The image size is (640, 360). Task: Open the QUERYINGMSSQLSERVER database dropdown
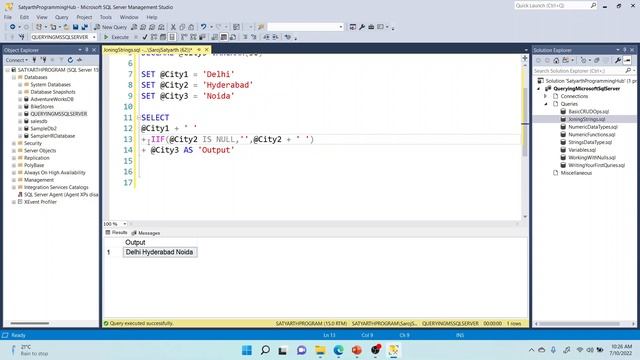[x=94, y=37]
